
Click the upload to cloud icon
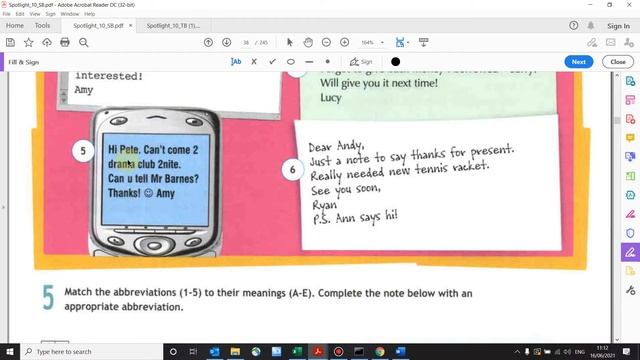[47, 42]
